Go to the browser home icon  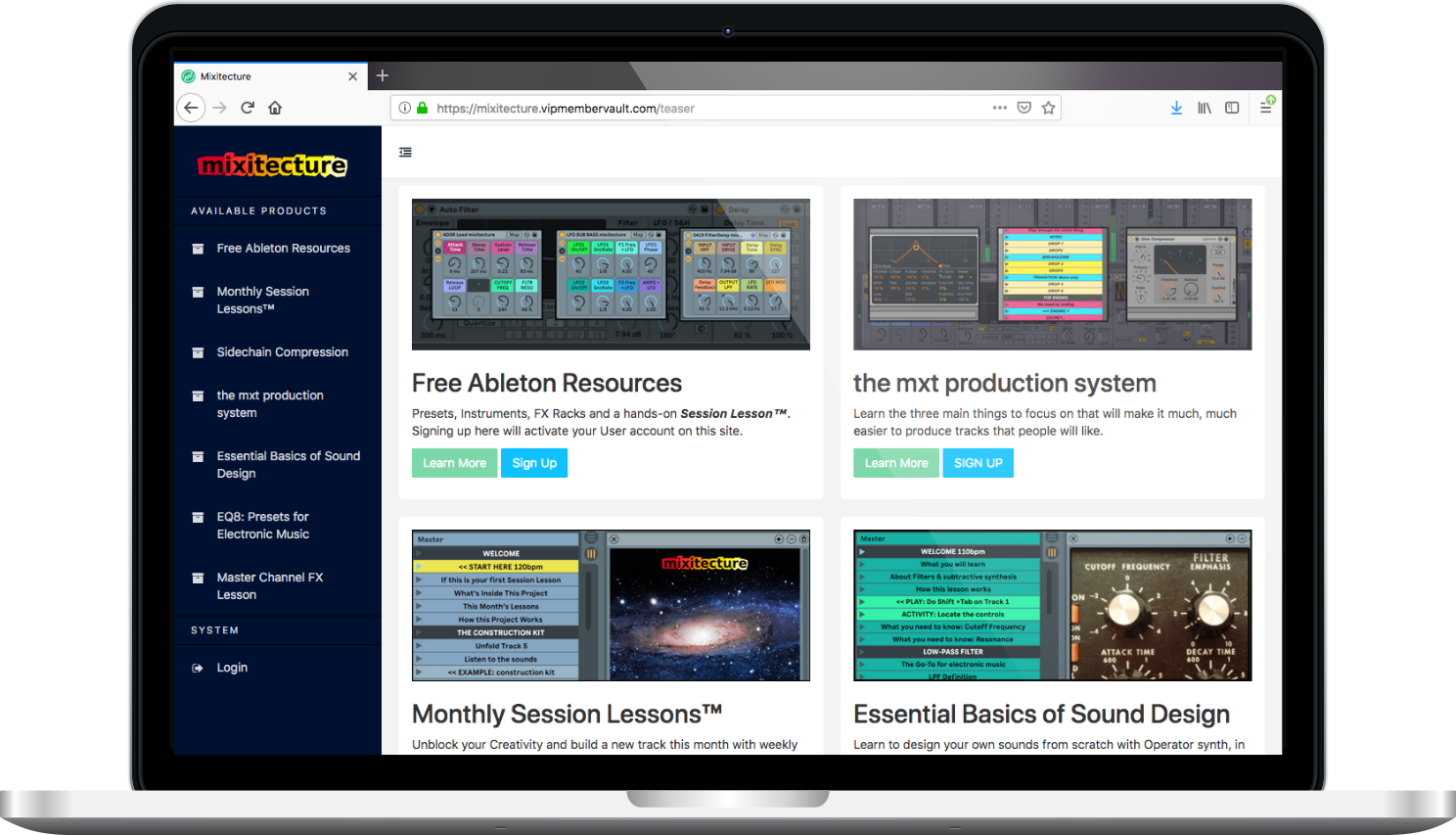pos(275,108)
